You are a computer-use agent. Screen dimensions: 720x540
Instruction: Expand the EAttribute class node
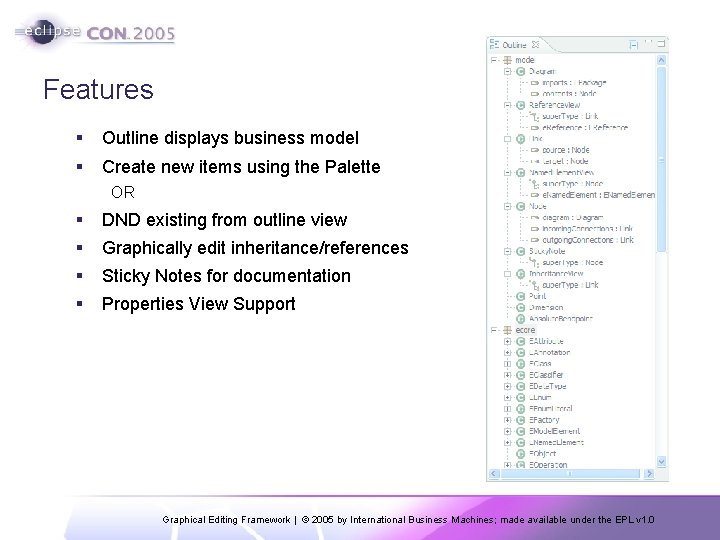coord(507,341)
